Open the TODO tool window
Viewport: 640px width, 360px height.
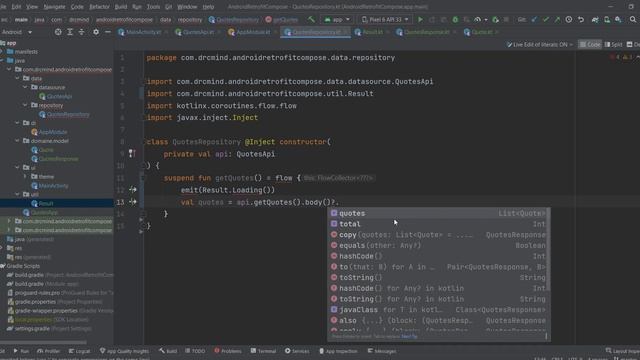click(x=195, y=351)
